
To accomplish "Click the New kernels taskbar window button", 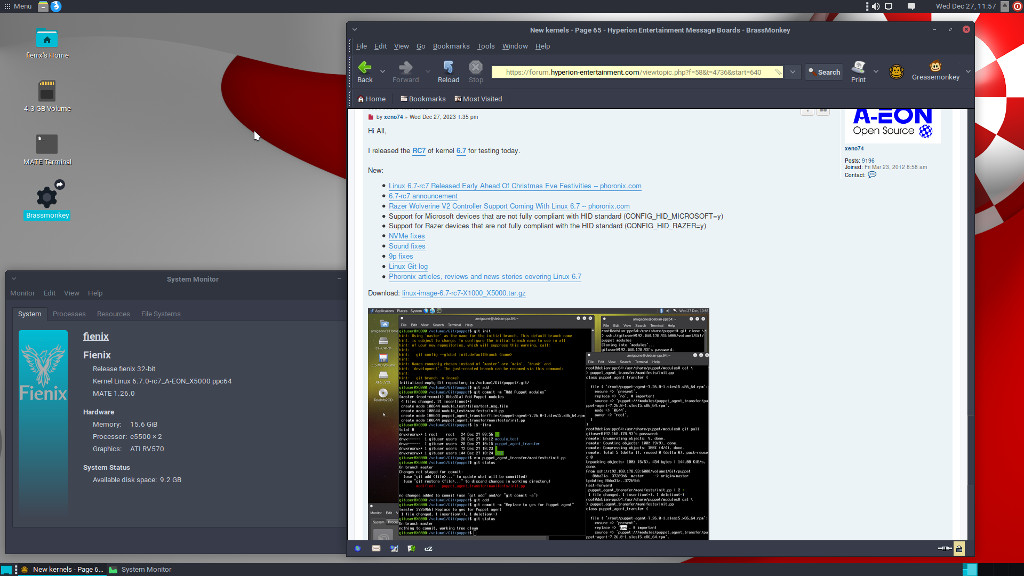I will pos(61,570).
